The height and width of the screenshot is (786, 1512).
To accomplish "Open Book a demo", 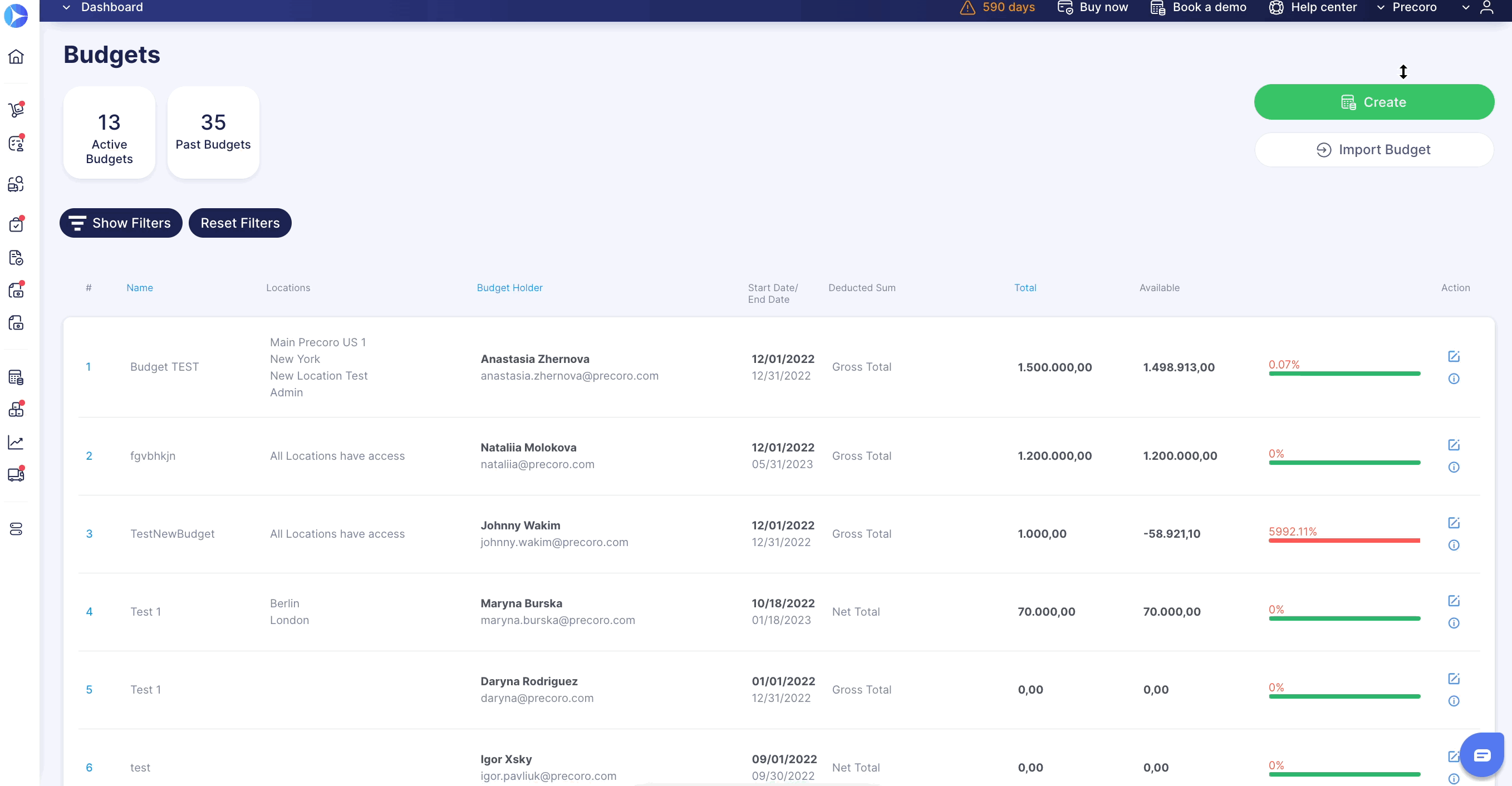I will click(1199, 7).
